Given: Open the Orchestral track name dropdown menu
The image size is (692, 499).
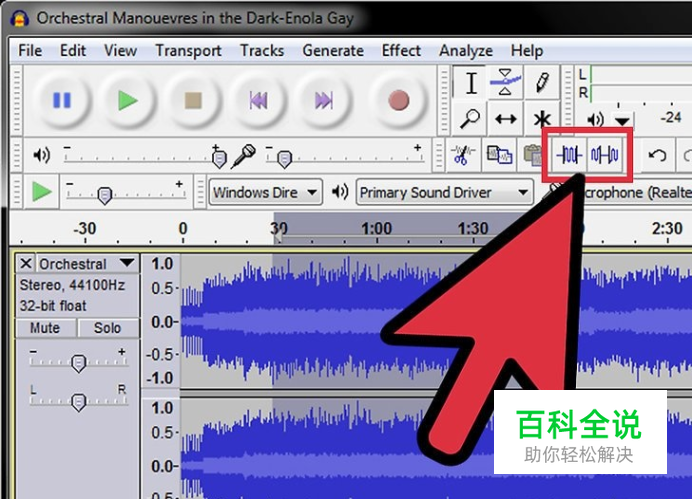Looking at the screenshot, I should (87, 264).
